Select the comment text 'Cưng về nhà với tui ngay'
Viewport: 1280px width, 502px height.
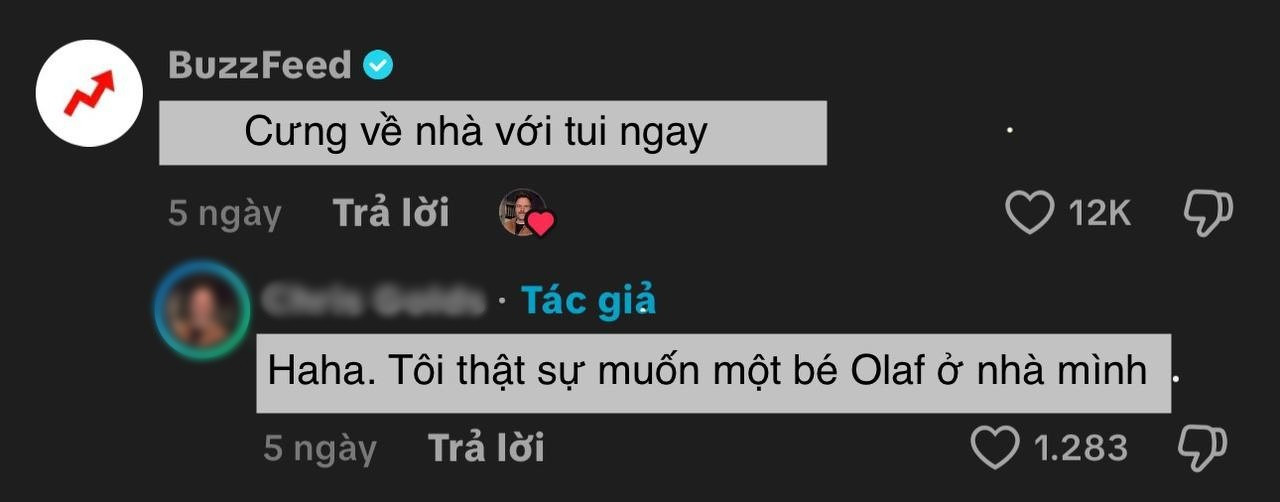[476, 132]
